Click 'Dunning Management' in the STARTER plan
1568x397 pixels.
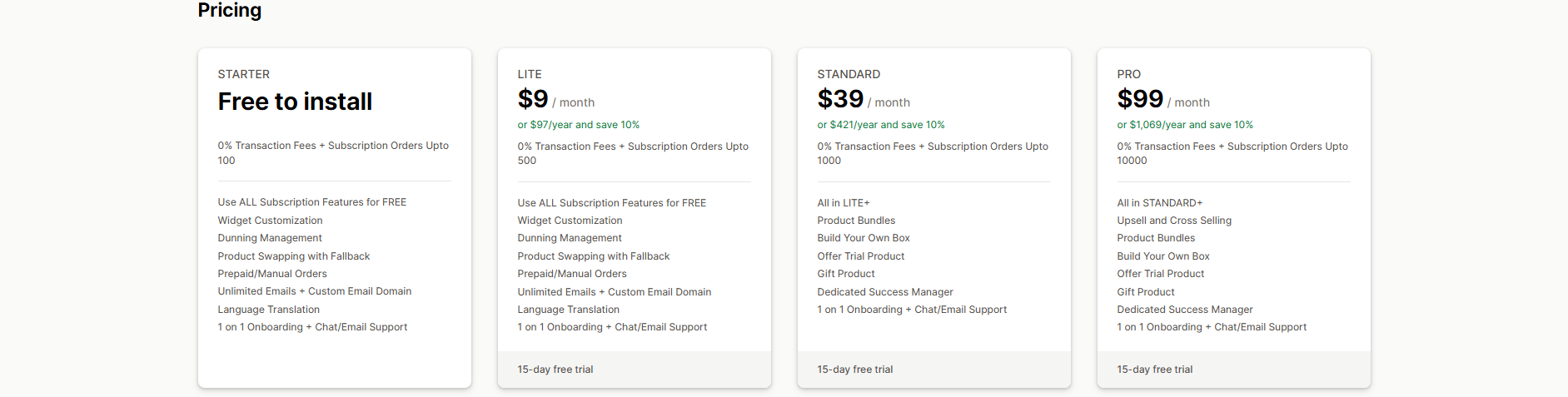click(x=270, y=238)
